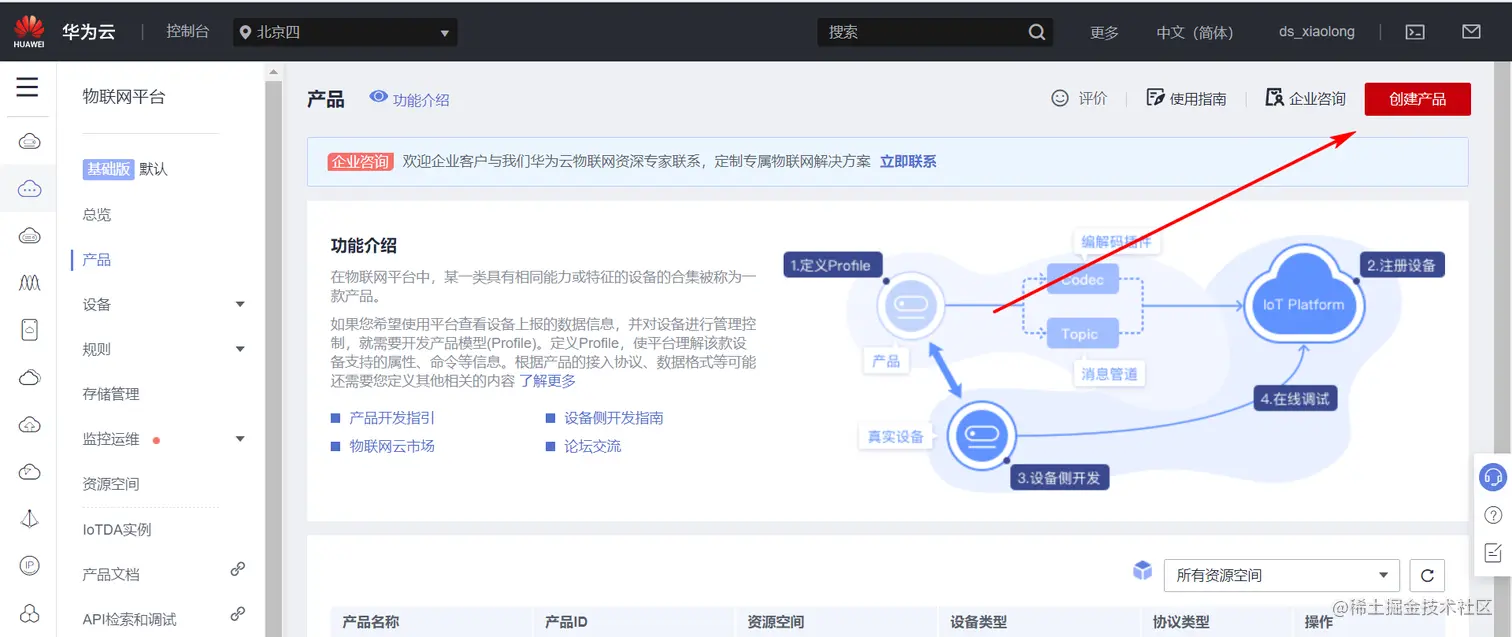Open the 产品开发指引 link
The width and height of the screenshot is (1512, 637).
pos(392,418)
